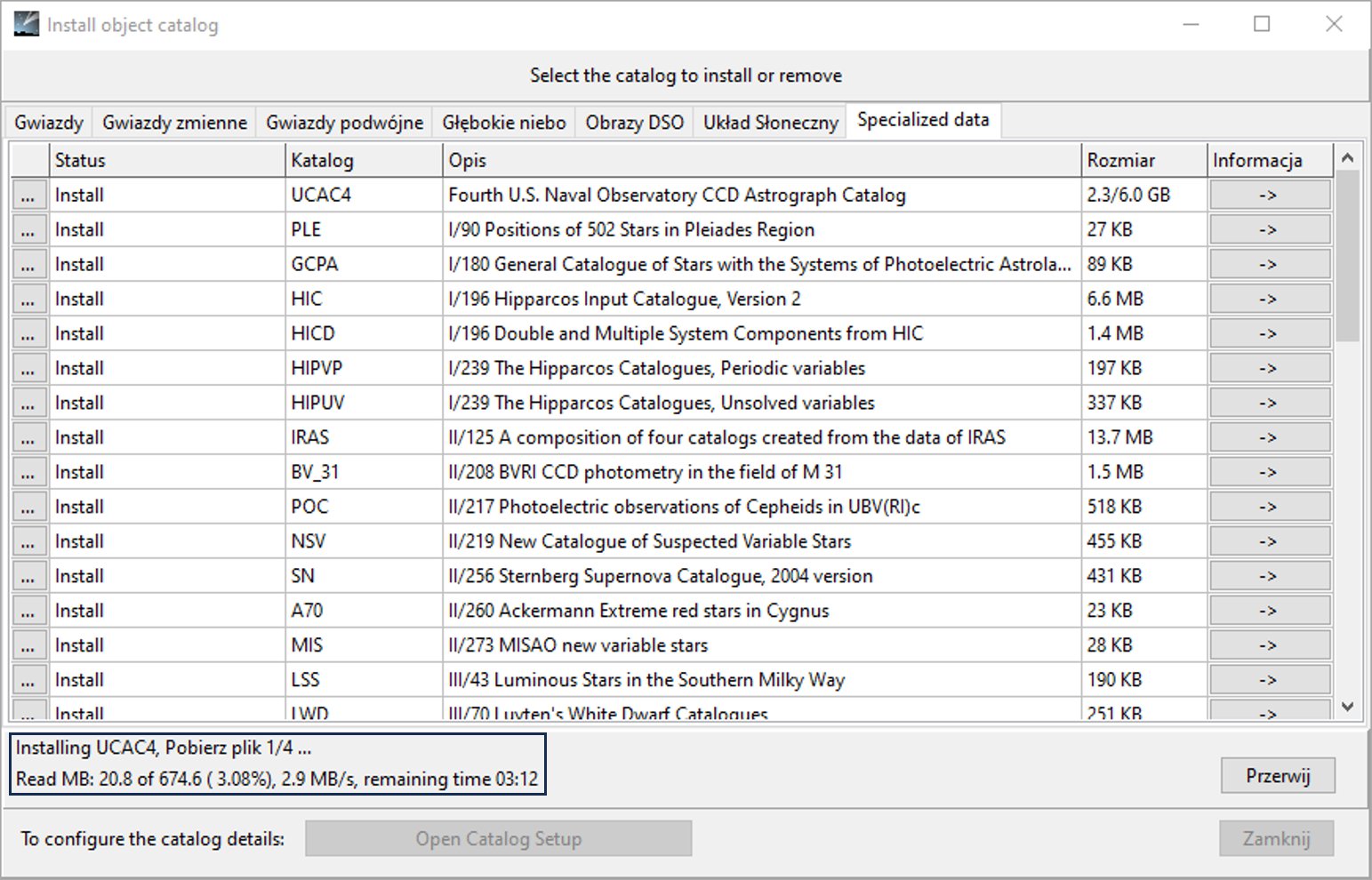Open the ellipsis button for SN catalog
The height and width of the screenshot is (880, 1372).
click(x=28, y=577)
